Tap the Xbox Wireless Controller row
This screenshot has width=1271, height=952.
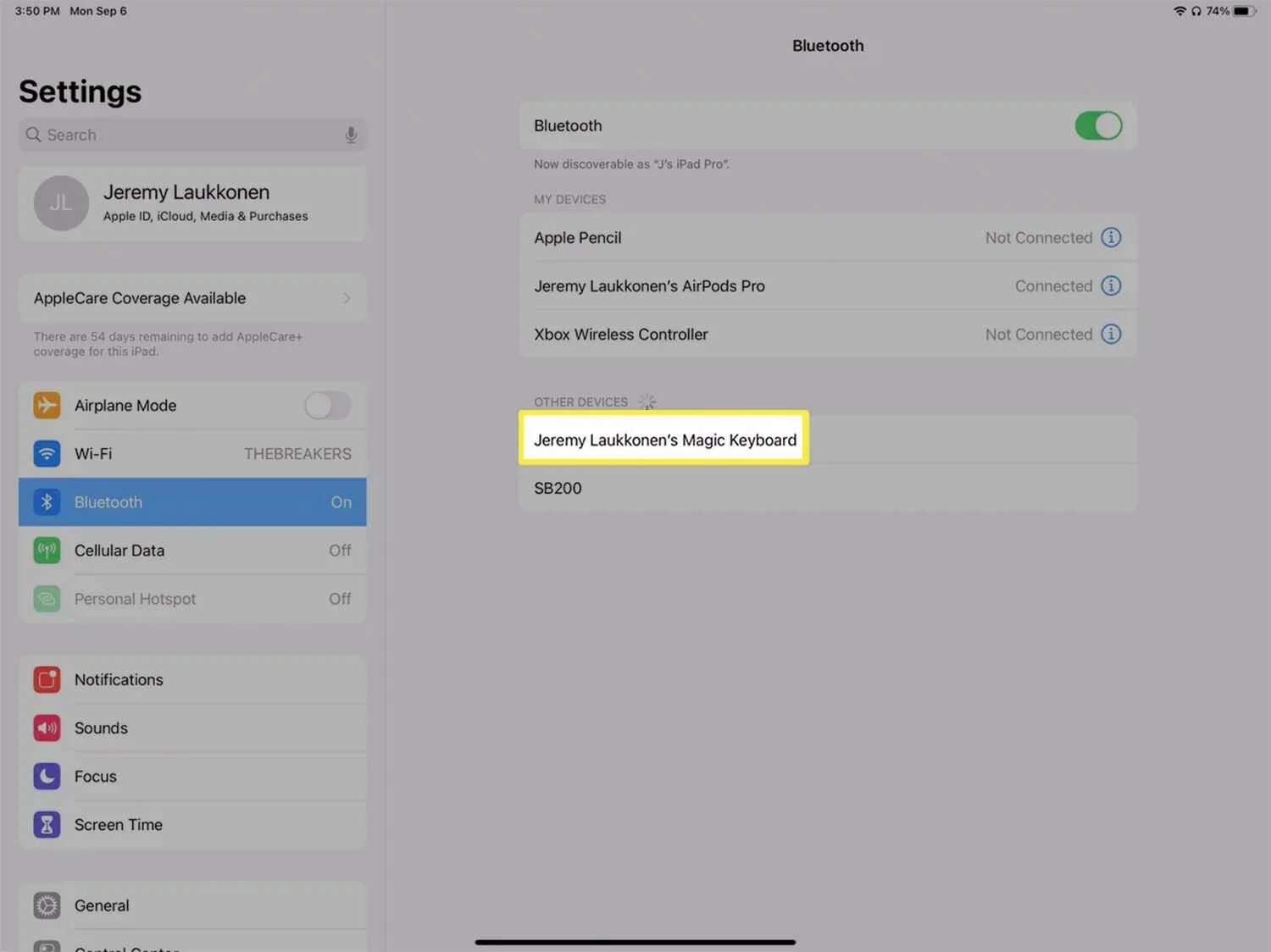[x=828, y=334]
